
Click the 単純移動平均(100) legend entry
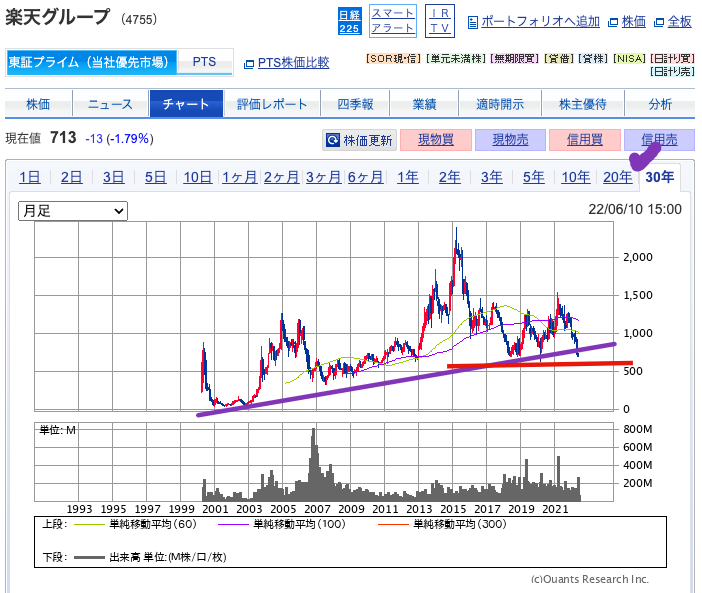[282, 524]
